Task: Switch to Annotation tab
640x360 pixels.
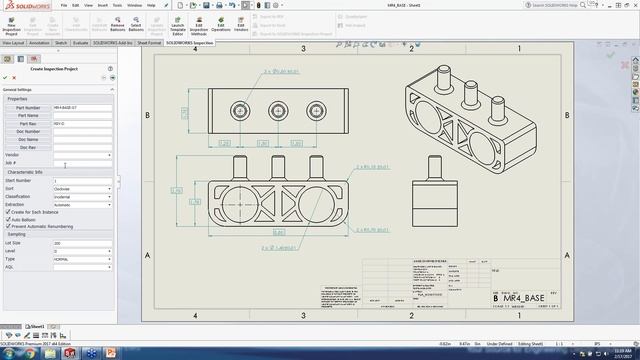Action: [x=39, y=43]
